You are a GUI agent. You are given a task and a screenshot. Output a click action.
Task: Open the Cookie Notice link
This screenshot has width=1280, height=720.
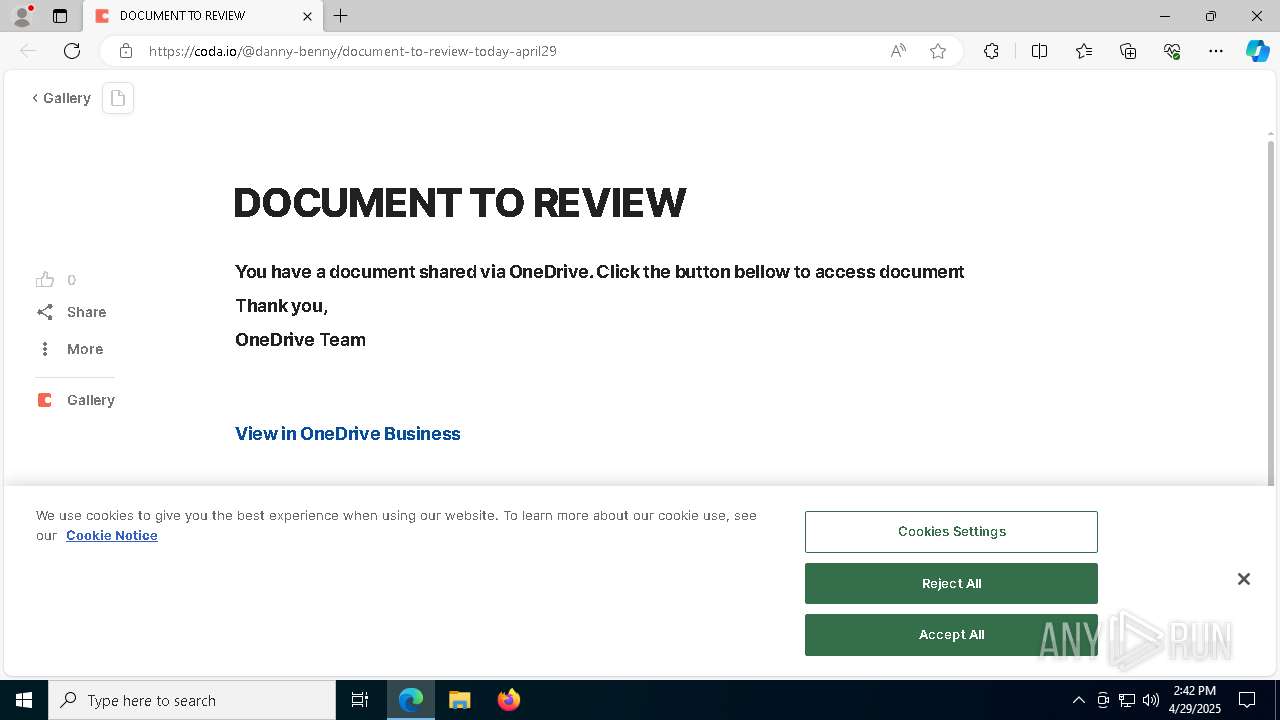[x=112, y=535]
